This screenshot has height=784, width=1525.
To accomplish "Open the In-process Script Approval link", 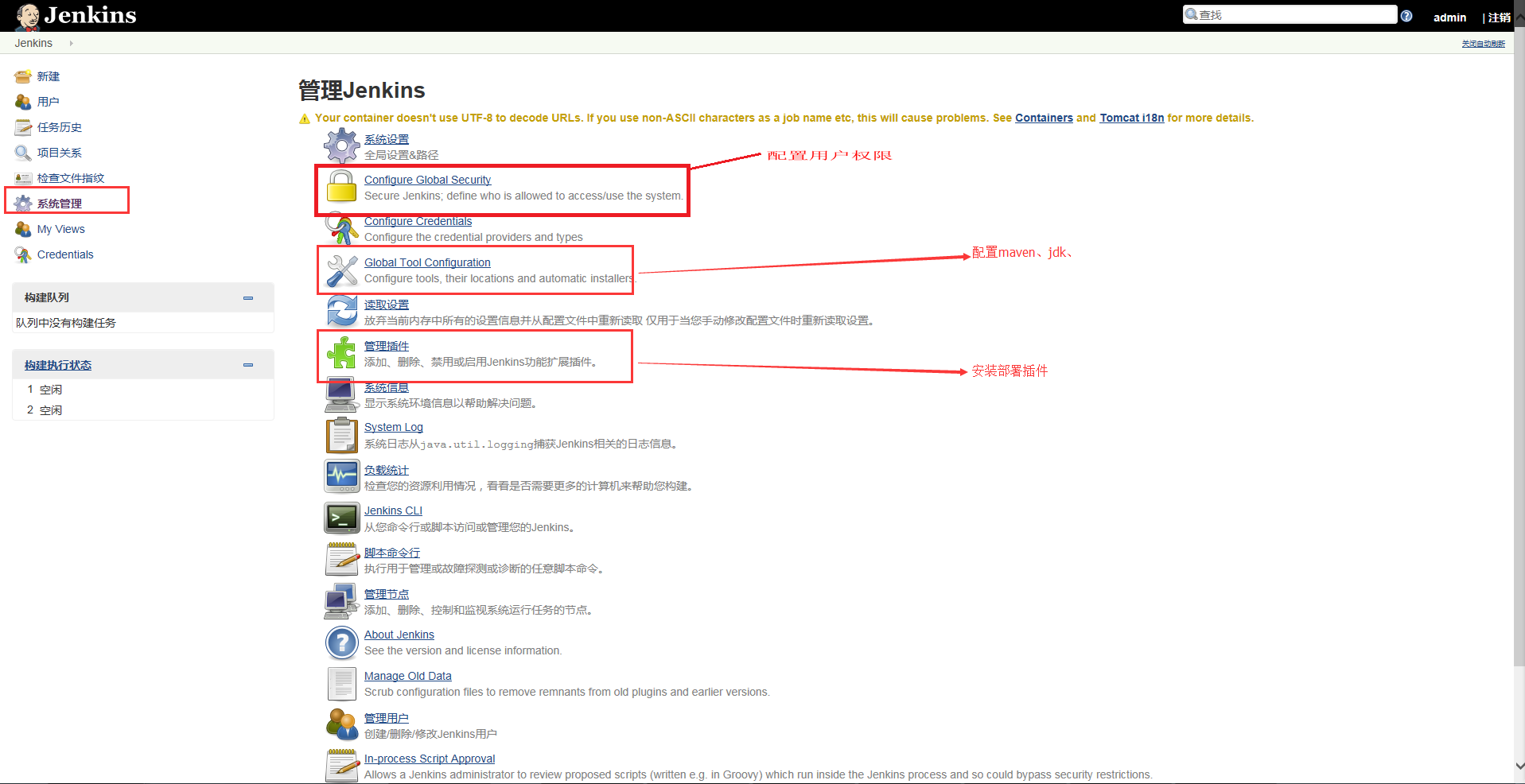I will tap(430, 759).
